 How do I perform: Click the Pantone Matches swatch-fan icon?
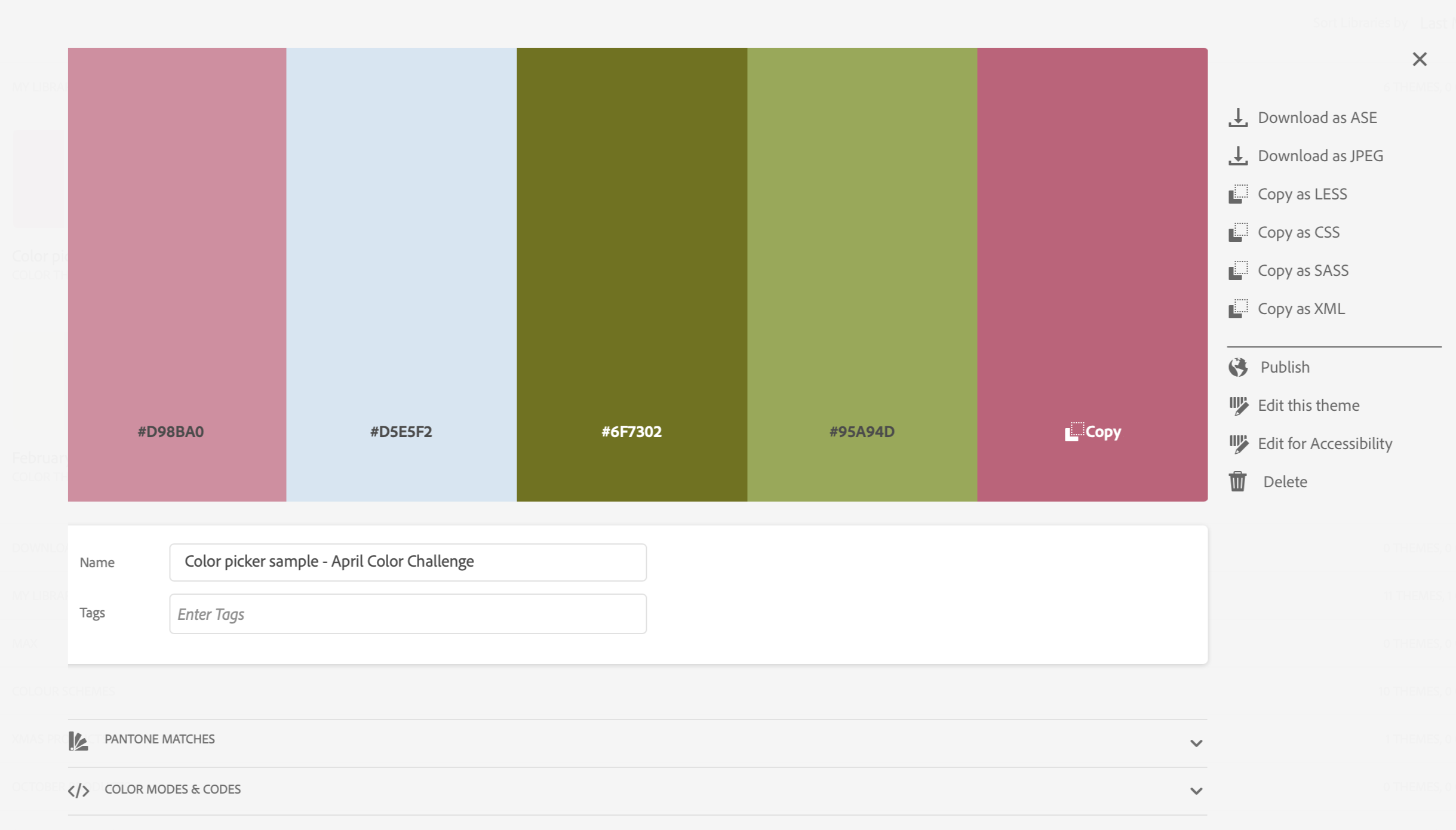point(78,740)
